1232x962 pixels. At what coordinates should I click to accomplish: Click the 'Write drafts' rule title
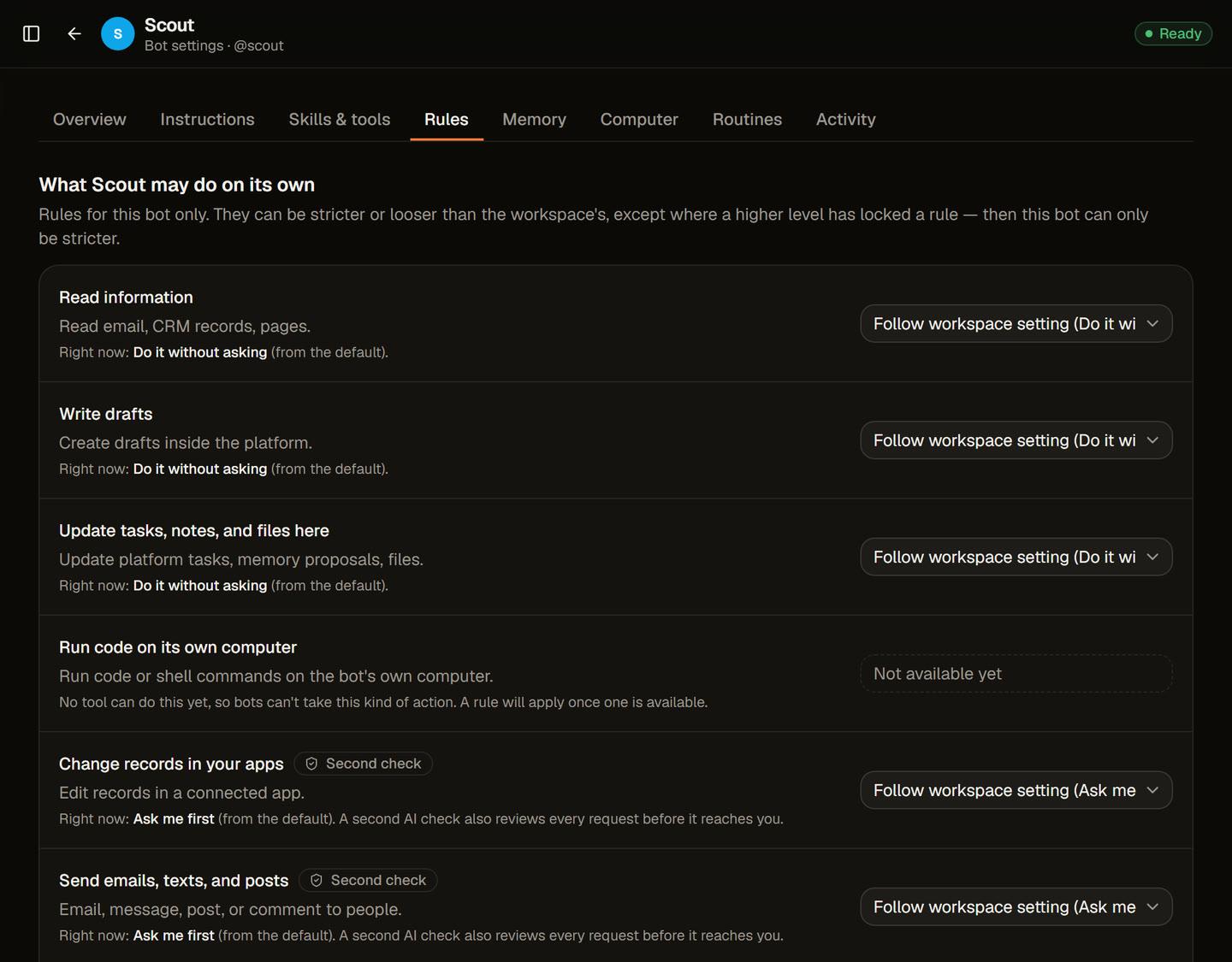[106, 414]
